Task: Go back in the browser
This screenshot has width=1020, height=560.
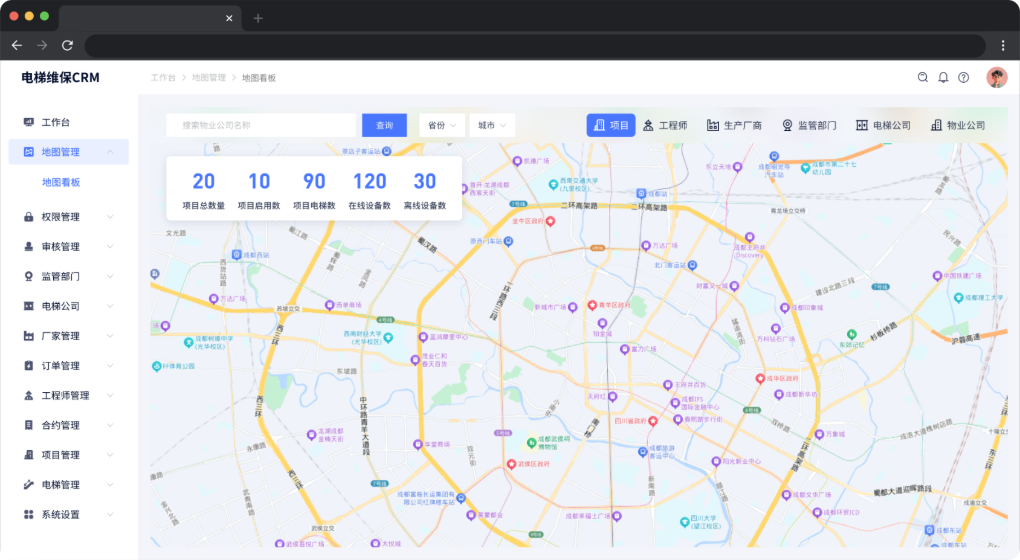Action: coord(17,46)
